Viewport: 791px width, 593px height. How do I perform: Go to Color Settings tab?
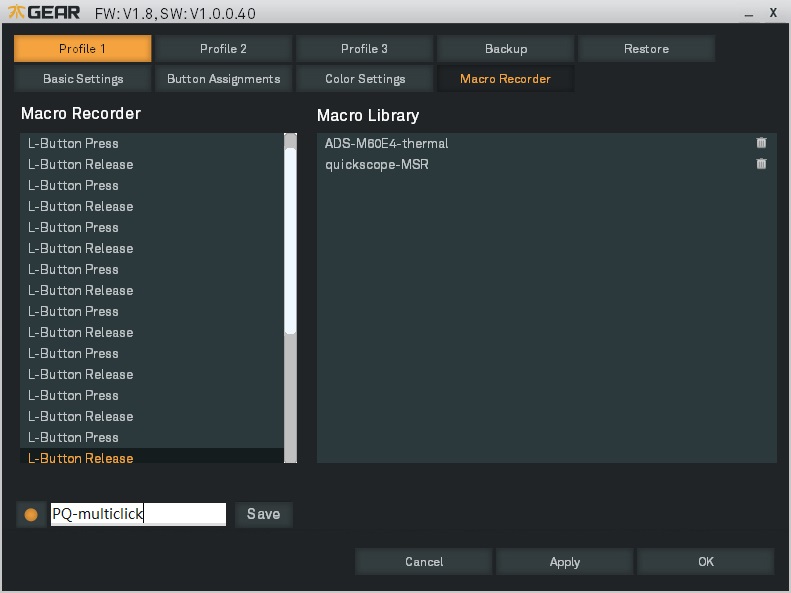pos(364,79)
